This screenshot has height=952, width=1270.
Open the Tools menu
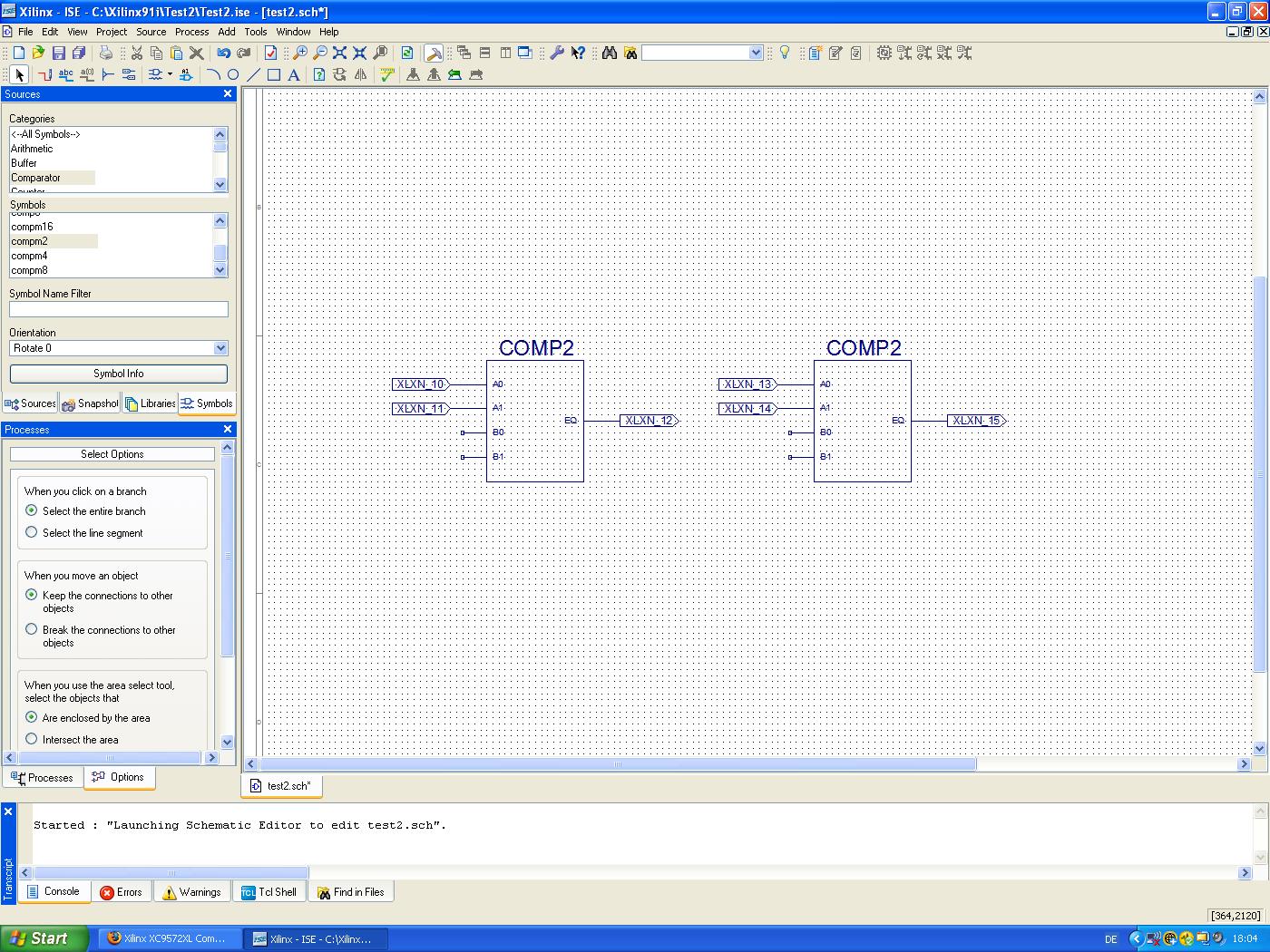256,32
